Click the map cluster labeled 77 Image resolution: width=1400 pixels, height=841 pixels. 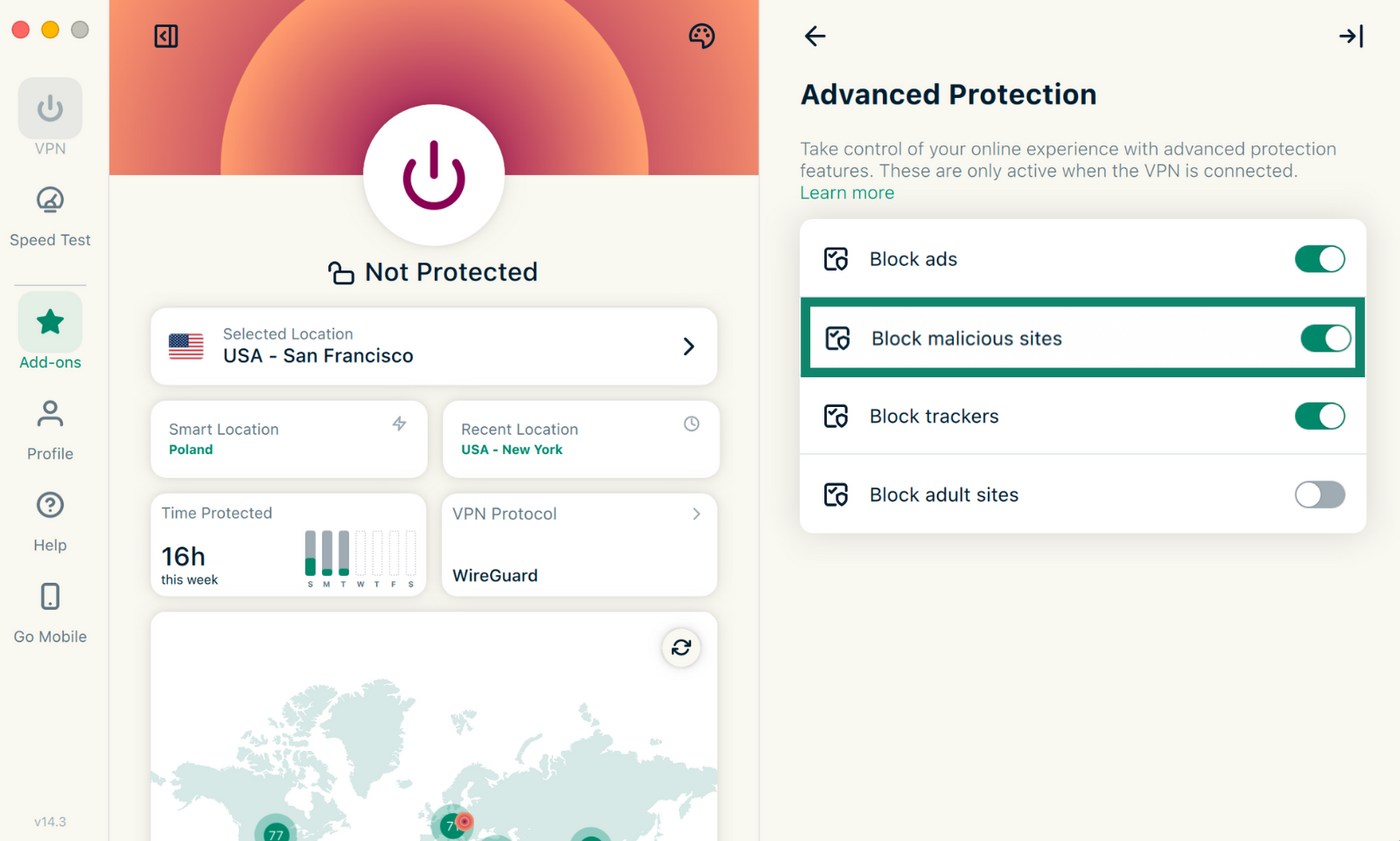[x=275, y=832]
